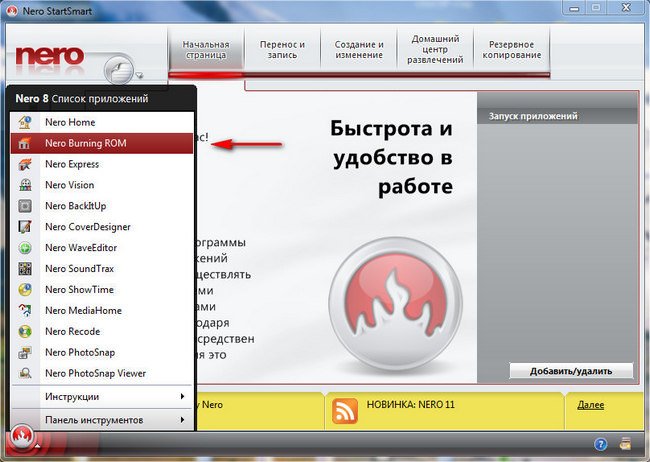Click the Nero PhotoSnap icon
The image size is (650, 462).
point(25,353)
